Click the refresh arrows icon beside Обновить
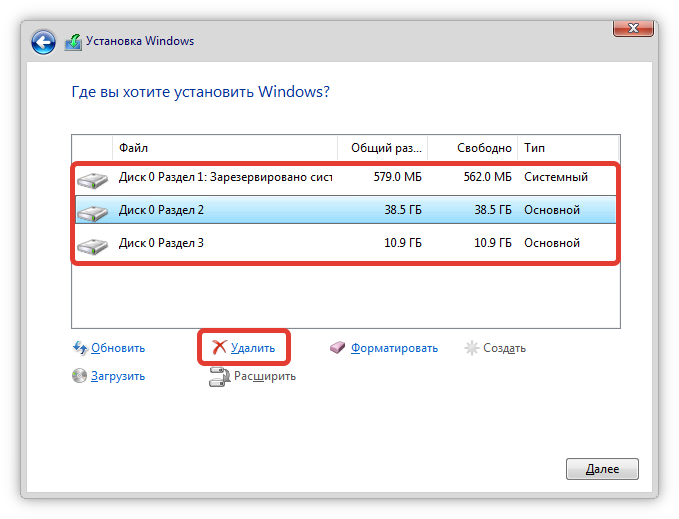This screenshot has height=519, width=679. point(80,348)
